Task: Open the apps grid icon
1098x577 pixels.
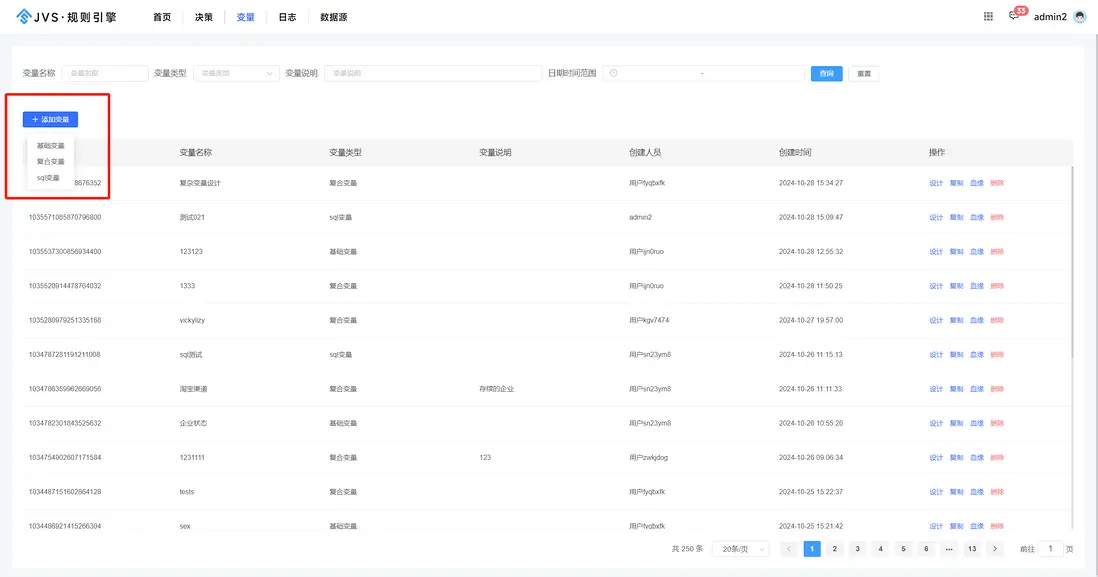Action: (x=988, y=16)
